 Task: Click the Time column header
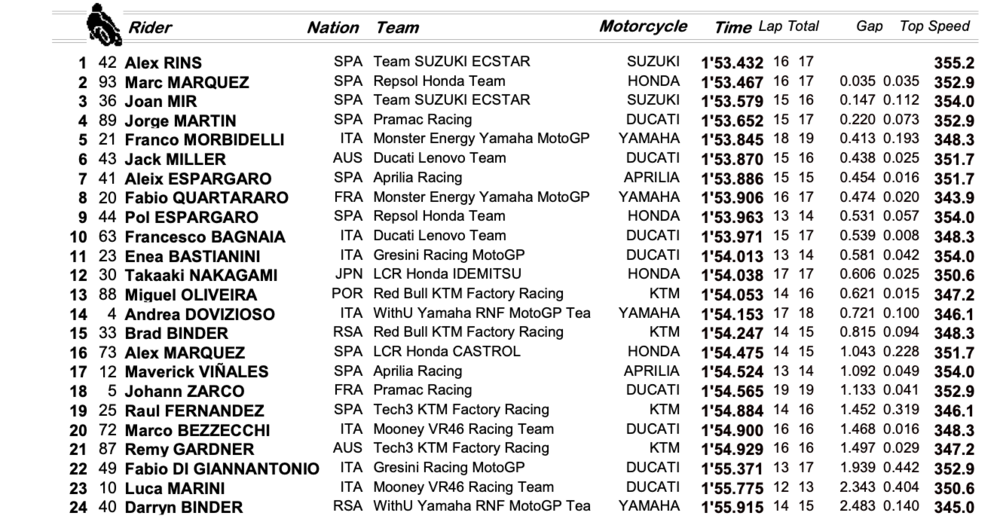pyautogui.click(x=733, y=27)
